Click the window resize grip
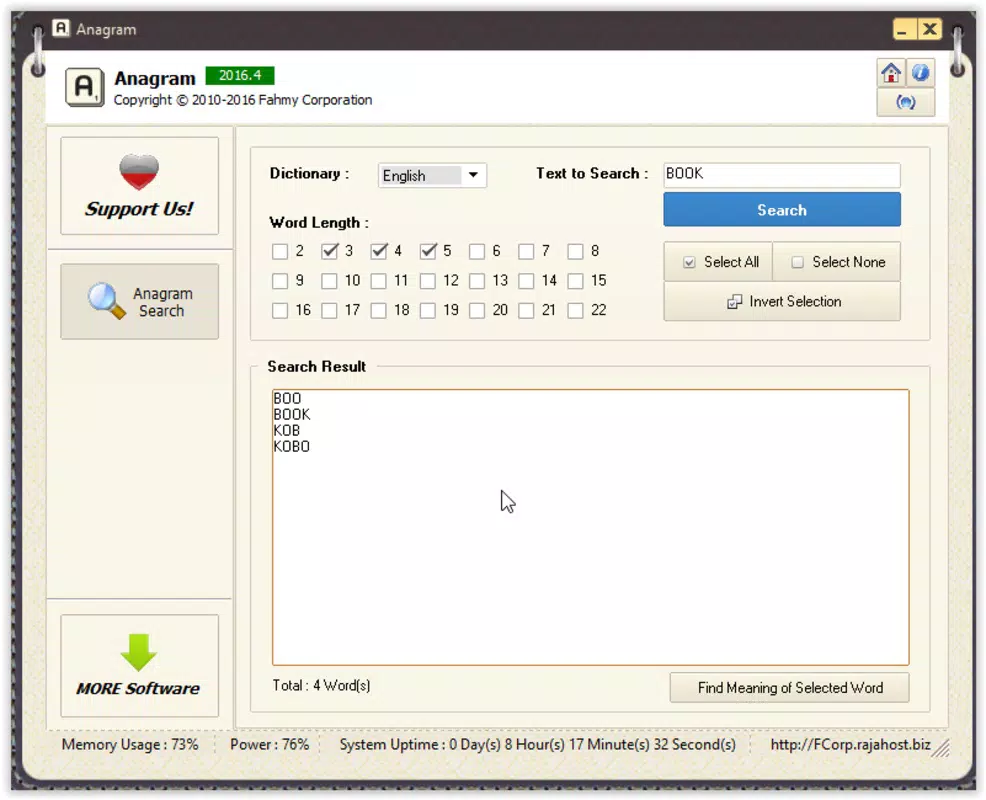The width and height of the screenshot is (986, 800). click(941, 748)
